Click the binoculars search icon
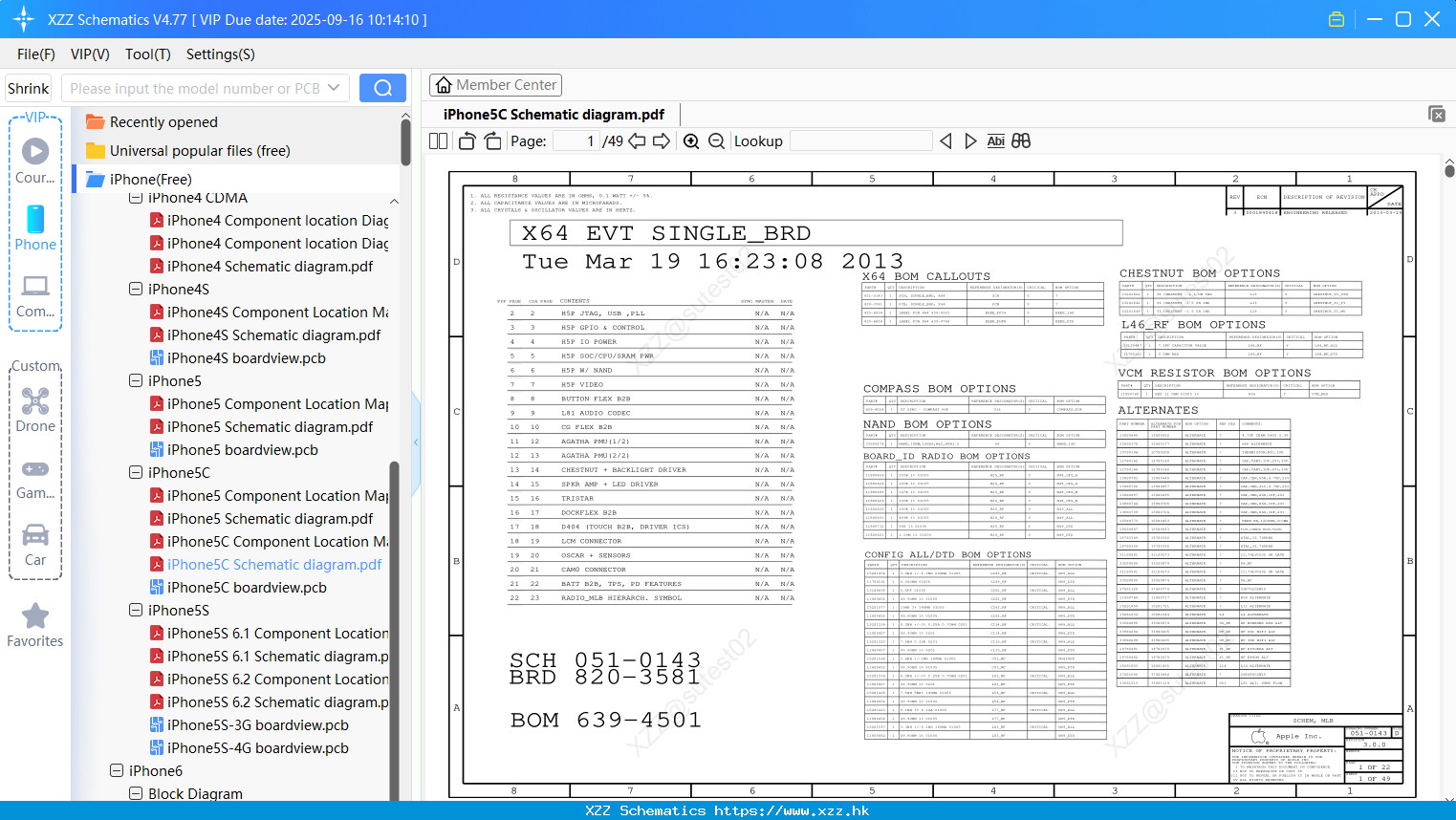 pos(1021,141)
